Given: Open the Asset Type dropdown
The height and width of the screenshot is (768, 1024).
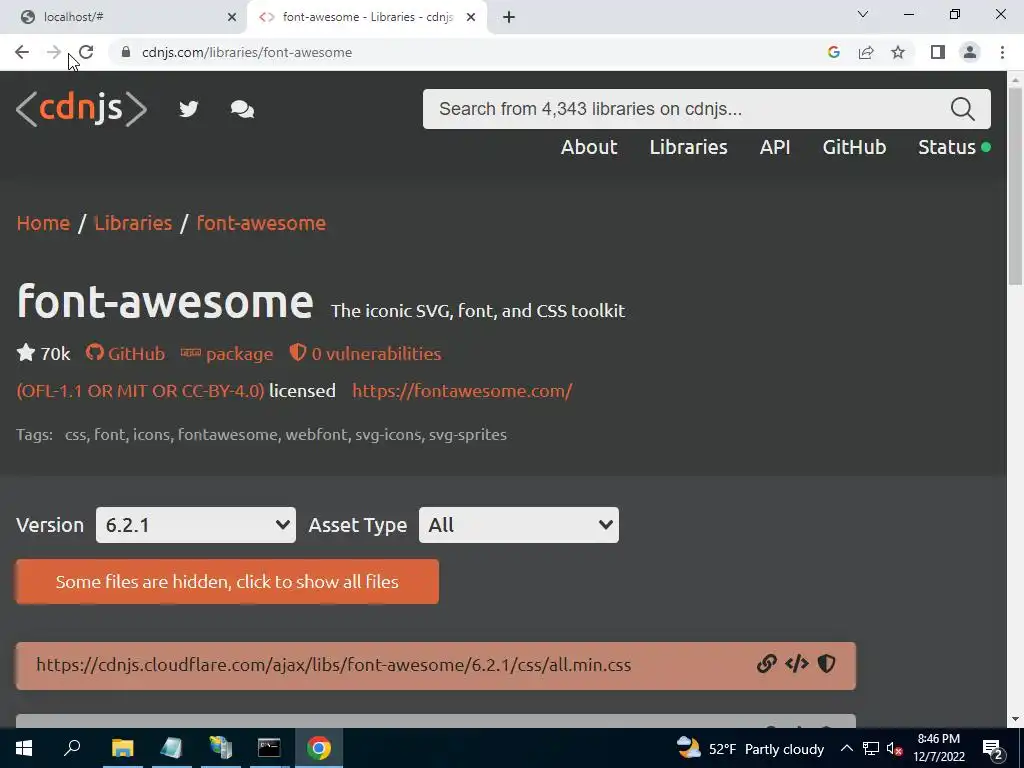Looking at the screenshot, I should click(519, 525).
